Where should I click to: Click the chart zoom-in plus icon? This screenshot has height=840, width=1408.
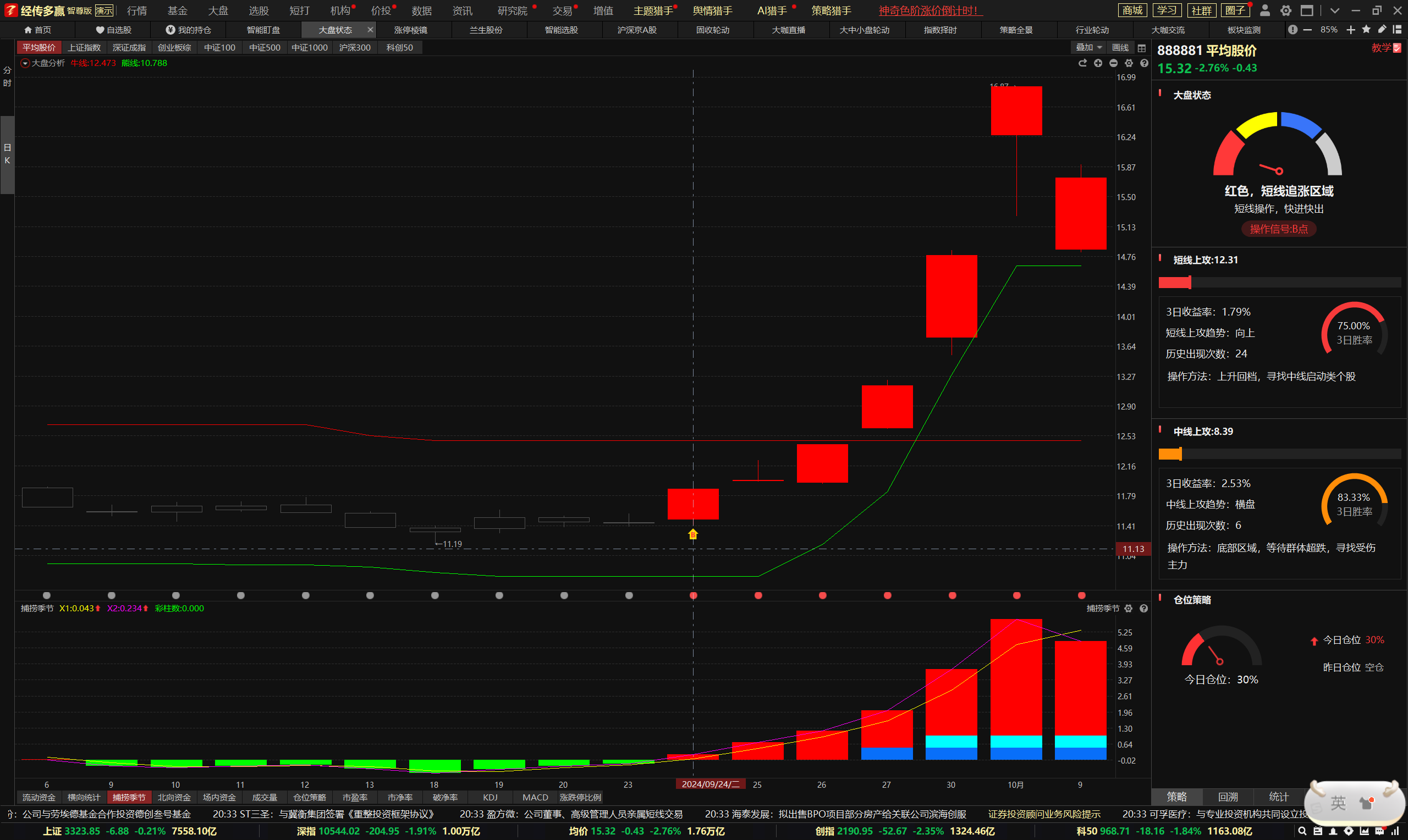[1098, 63]
